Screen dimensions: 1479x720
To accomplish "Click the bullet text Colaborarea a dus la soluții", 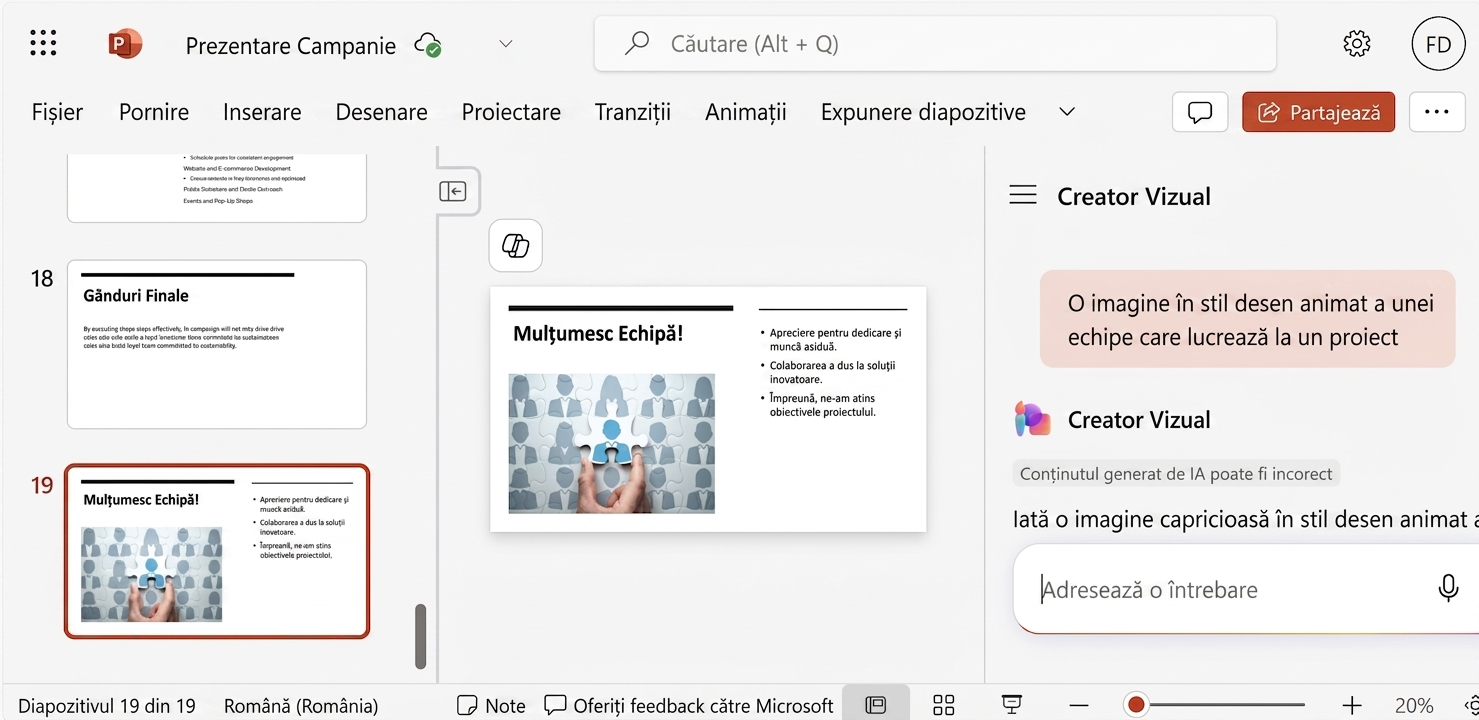I will coord(832,372).
